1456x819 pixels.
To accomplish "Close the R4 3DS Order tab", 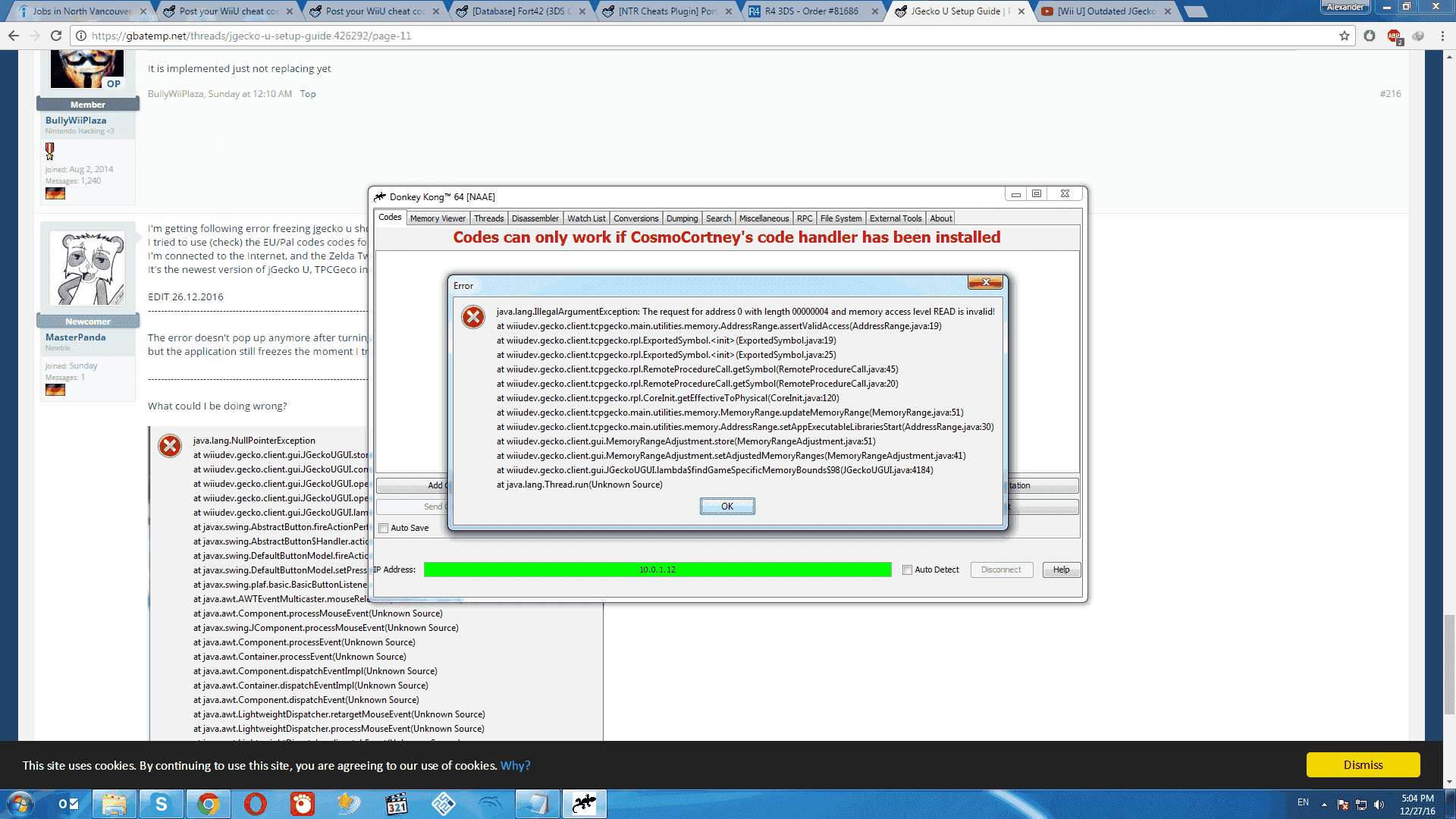I will [x=875, y=11].
